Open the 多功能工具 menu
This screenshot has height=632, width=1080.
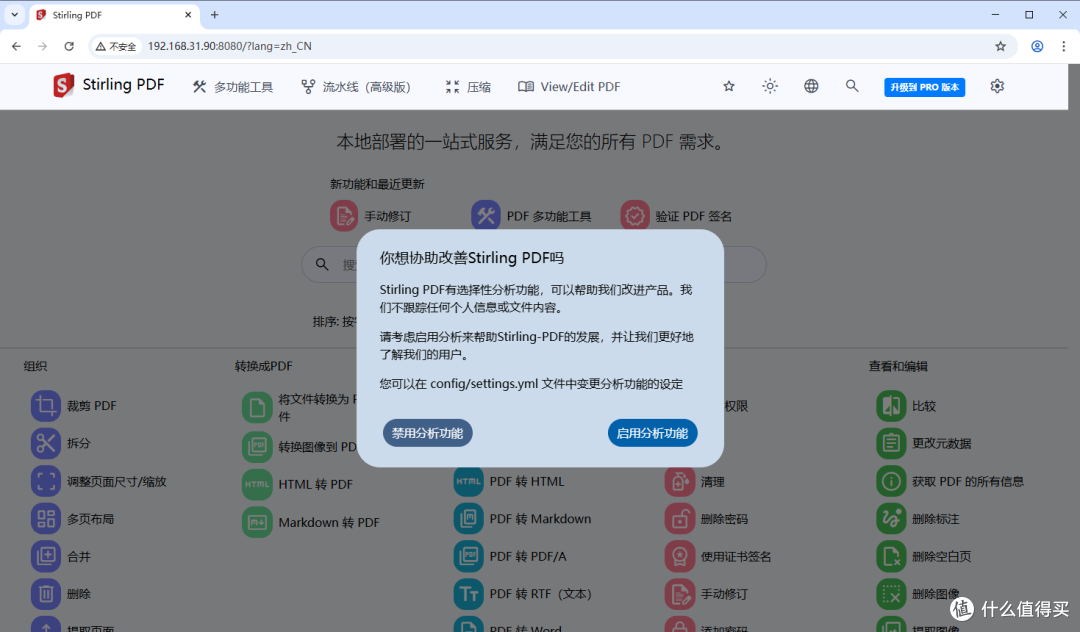233,87
